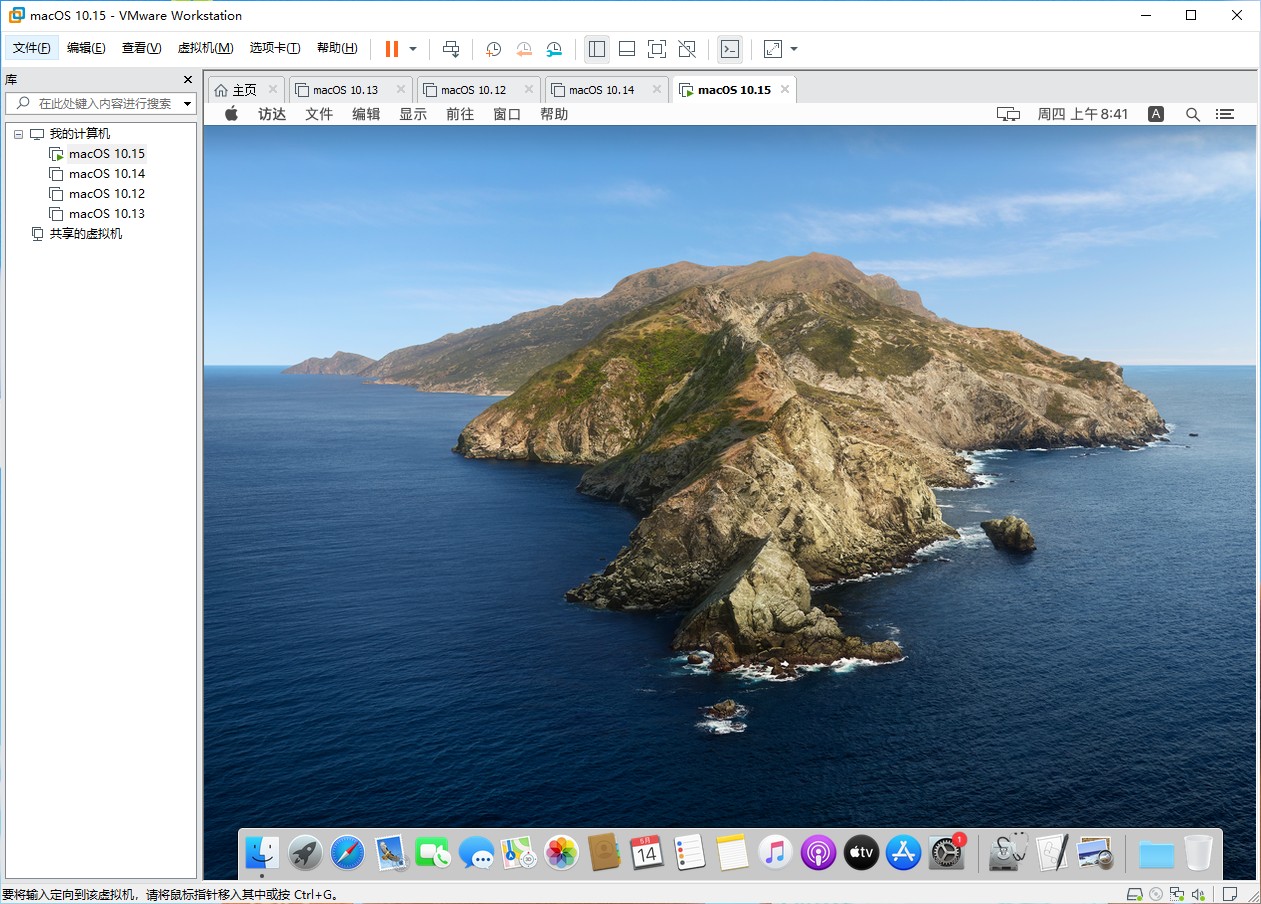Enter full screen mode for the VM

pyautogui.click(x=656, y=48)
